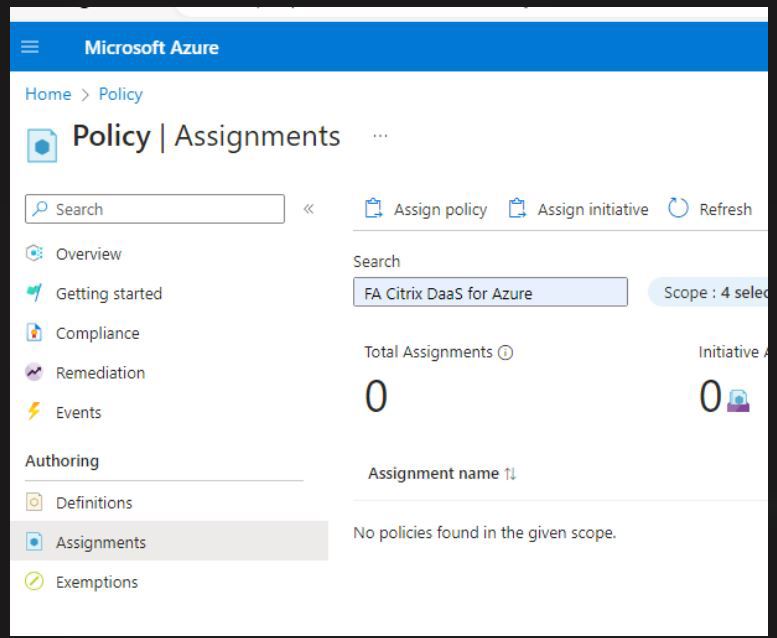Focus the sidebar Search box

155,209
